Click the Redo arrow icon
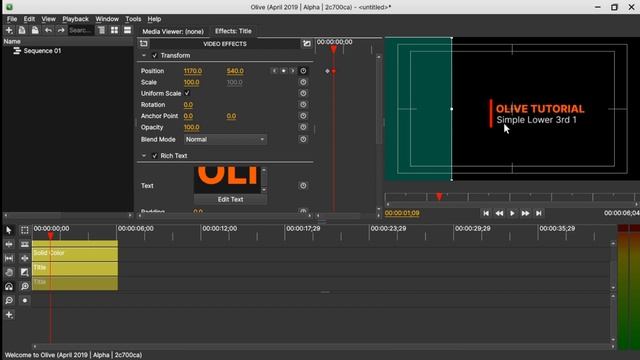This screenshot has width=640, height=360. (61, 30)
